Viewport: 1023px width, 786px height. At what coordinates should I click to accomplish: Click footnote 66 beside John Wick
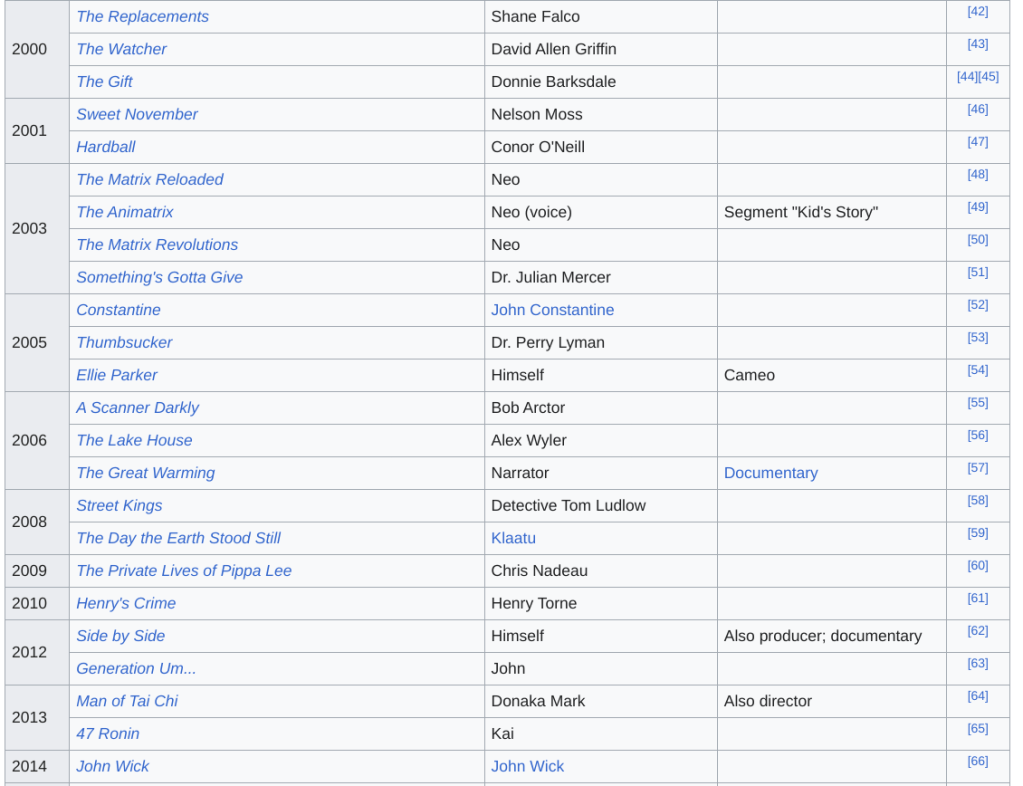click(977, 762)
